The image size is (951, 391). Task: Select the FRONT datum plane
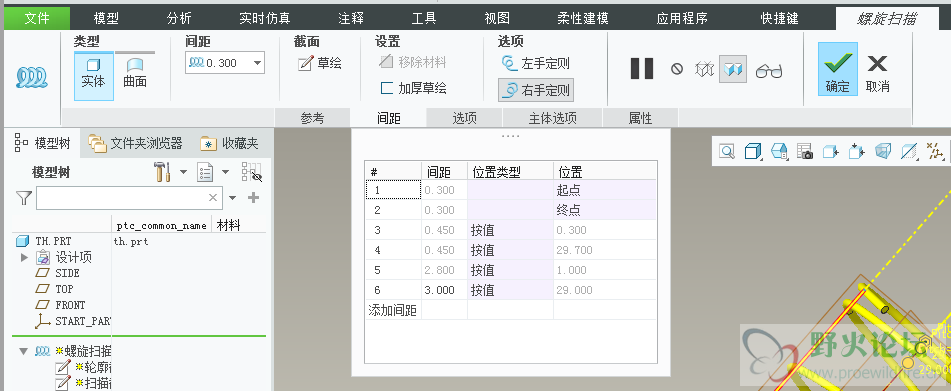(x=70, y=305)
